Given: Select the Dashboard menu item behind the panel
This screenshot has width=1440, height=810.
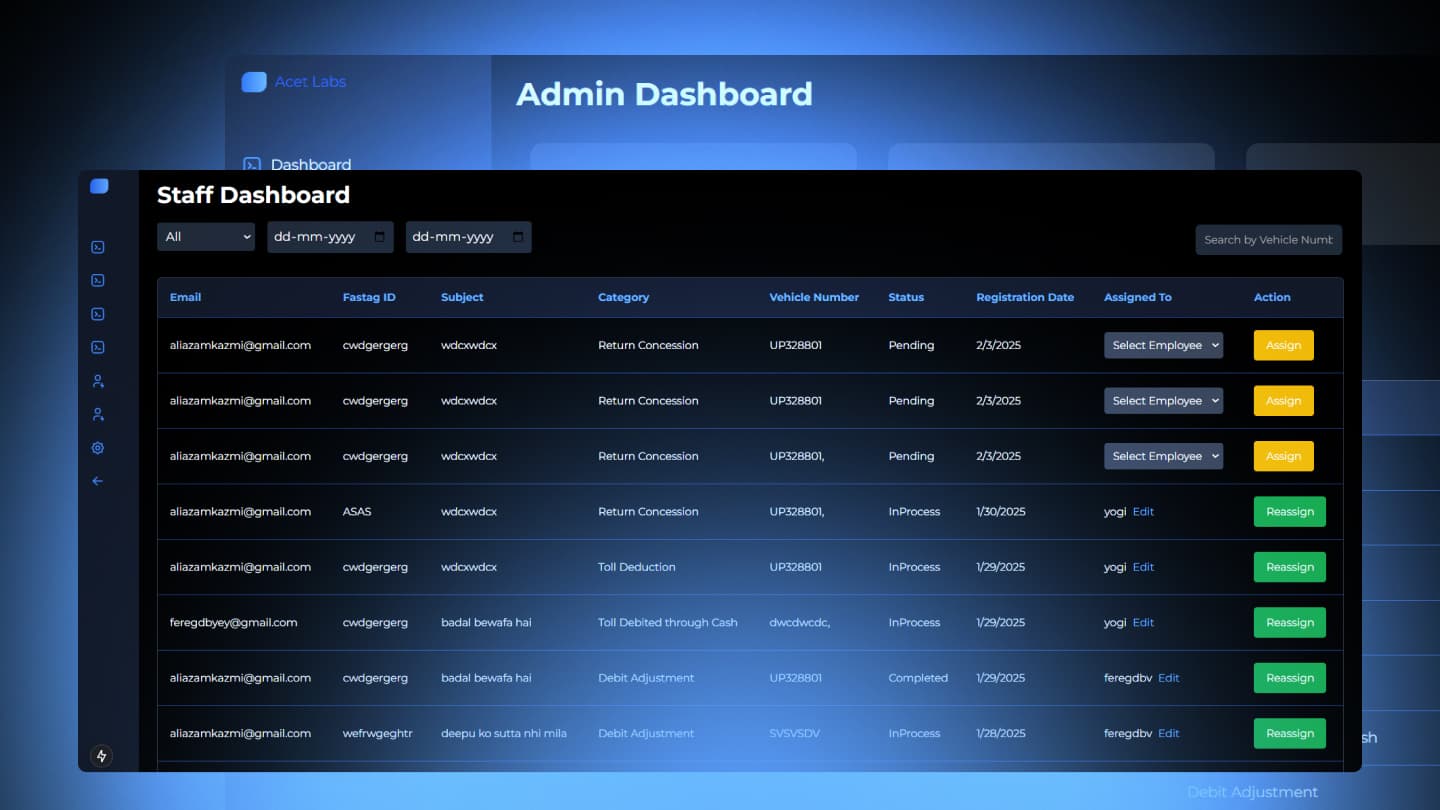Looking at the screenshot, I should click(311, 164).
